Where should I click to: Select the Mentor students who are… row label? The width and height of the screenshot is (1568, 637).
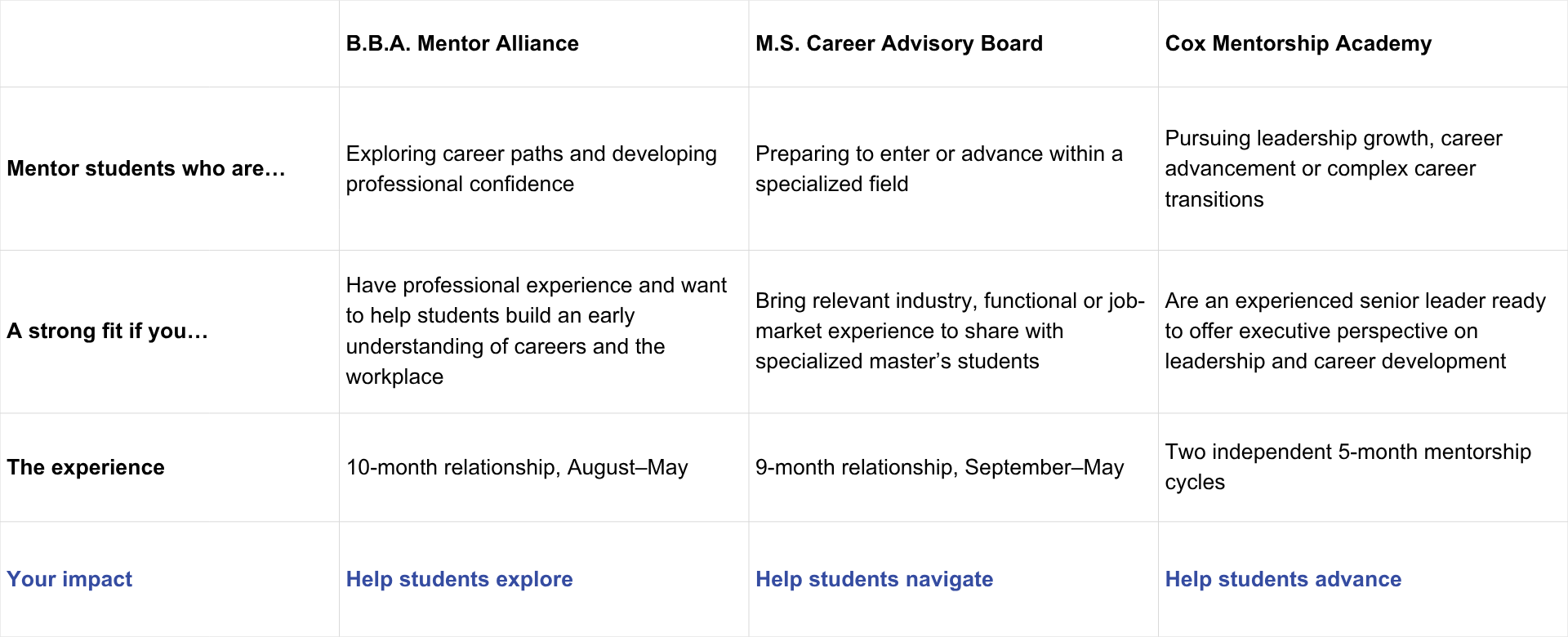146,168
